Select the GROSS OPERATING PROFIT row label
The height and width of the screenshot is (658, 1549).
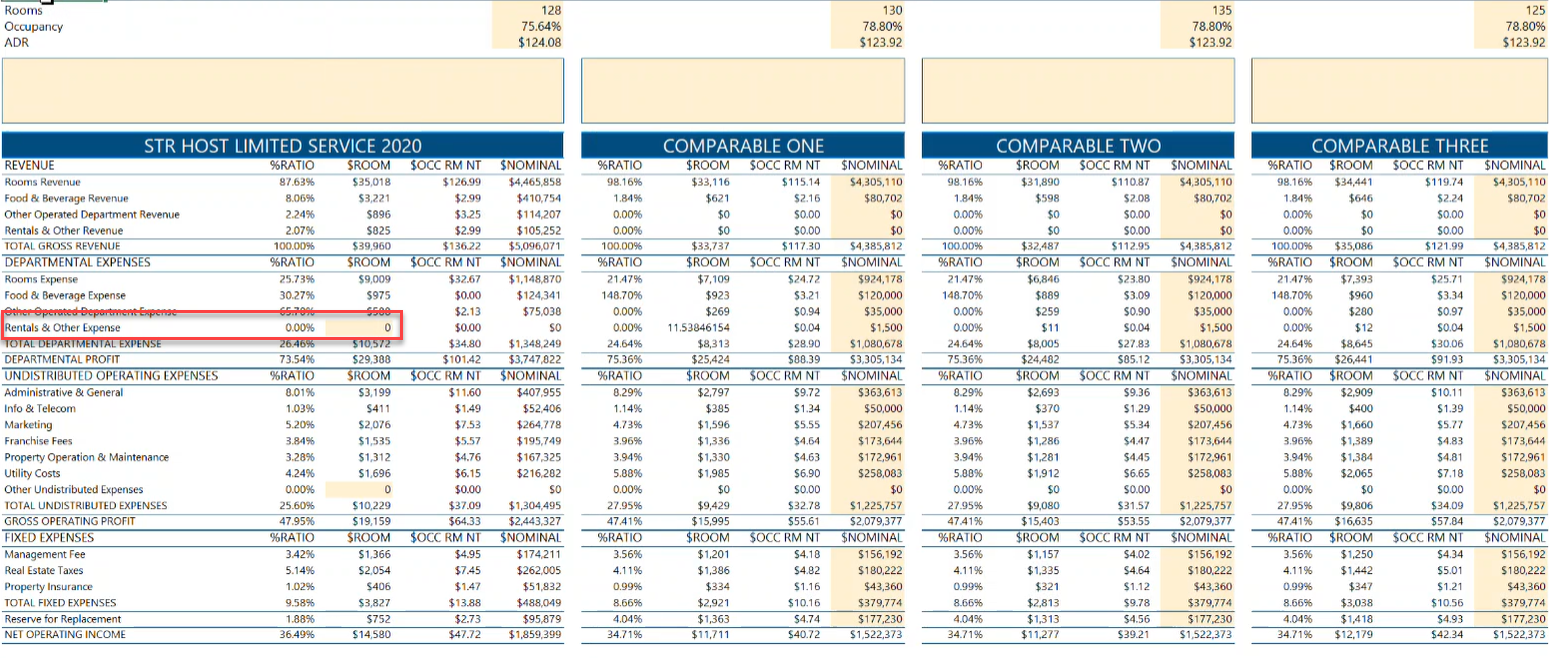tap(68, 521)
